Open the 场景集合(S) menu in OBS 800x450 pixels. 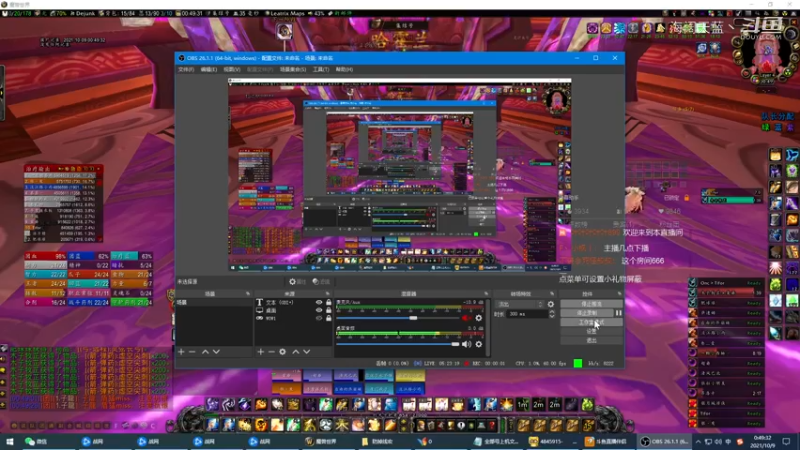[x=292, y=69]
